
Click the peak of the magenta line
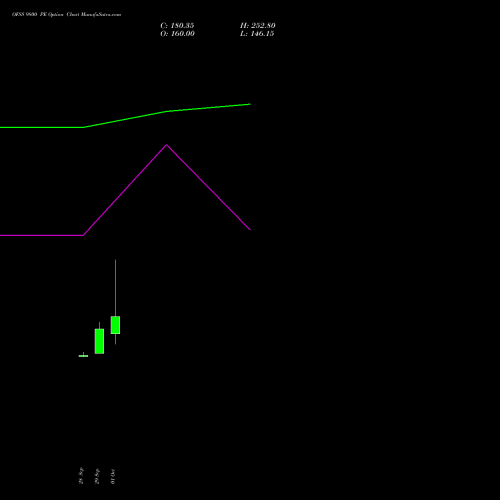[x=166, y=145]
